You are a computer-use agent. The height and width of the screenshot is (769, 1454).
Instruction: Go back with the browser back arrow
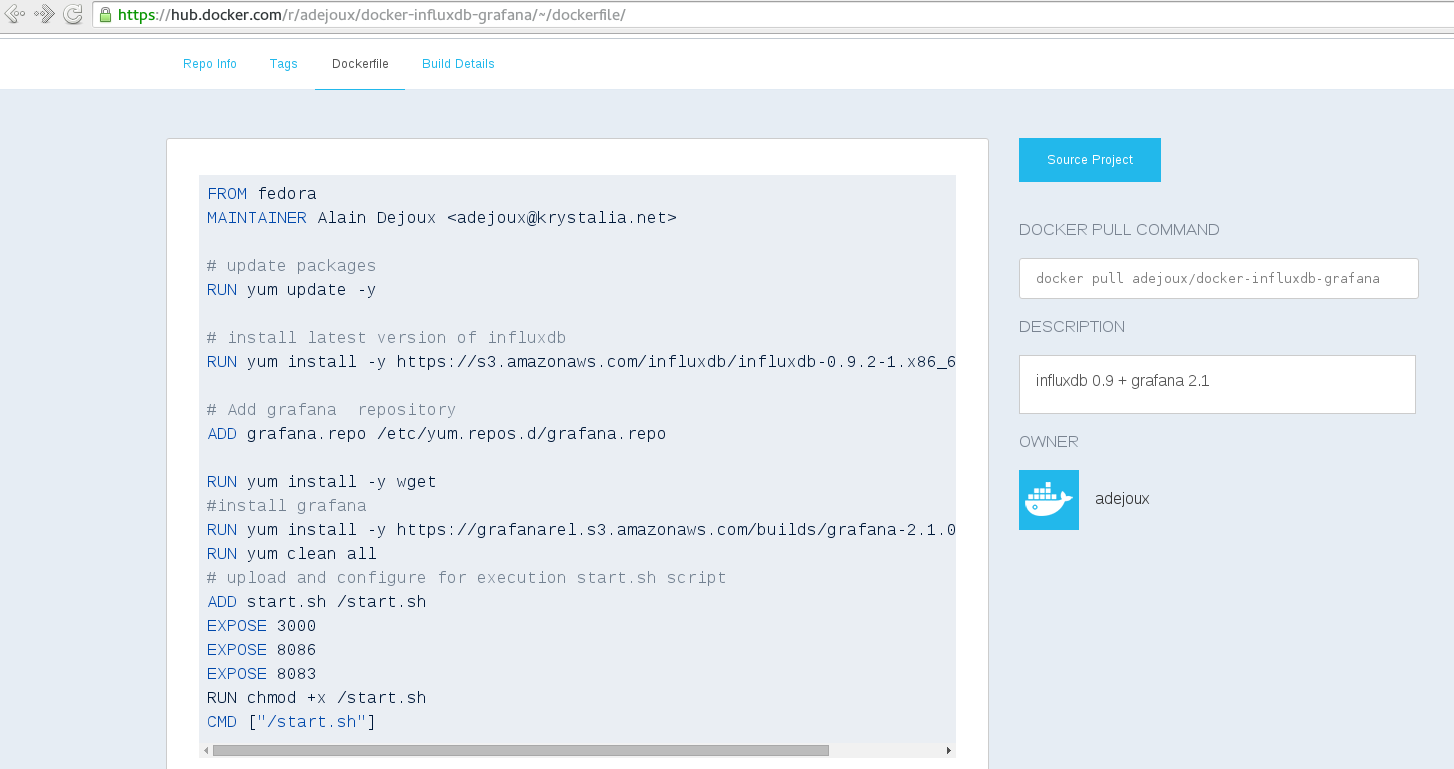pos(15,14)
